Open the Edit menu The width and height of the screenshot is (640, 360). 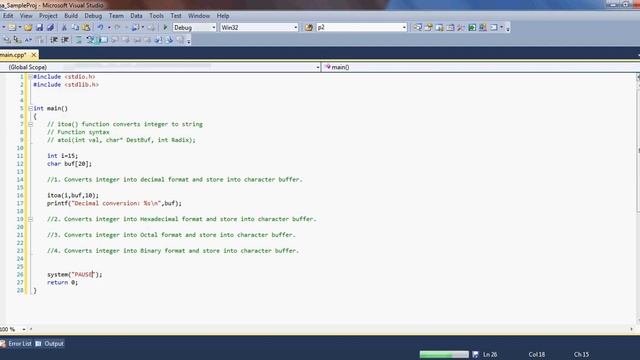click(x=8, y=16)
